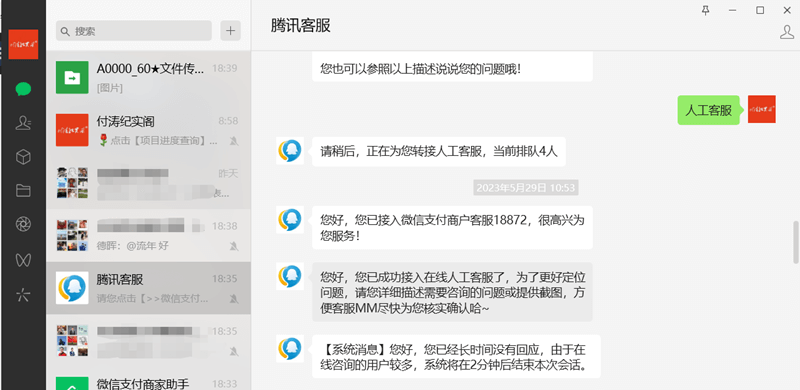Open the Moments shutter icon in the sidebar
This screenshot has height=390, width=800.
tap(23, 224)
